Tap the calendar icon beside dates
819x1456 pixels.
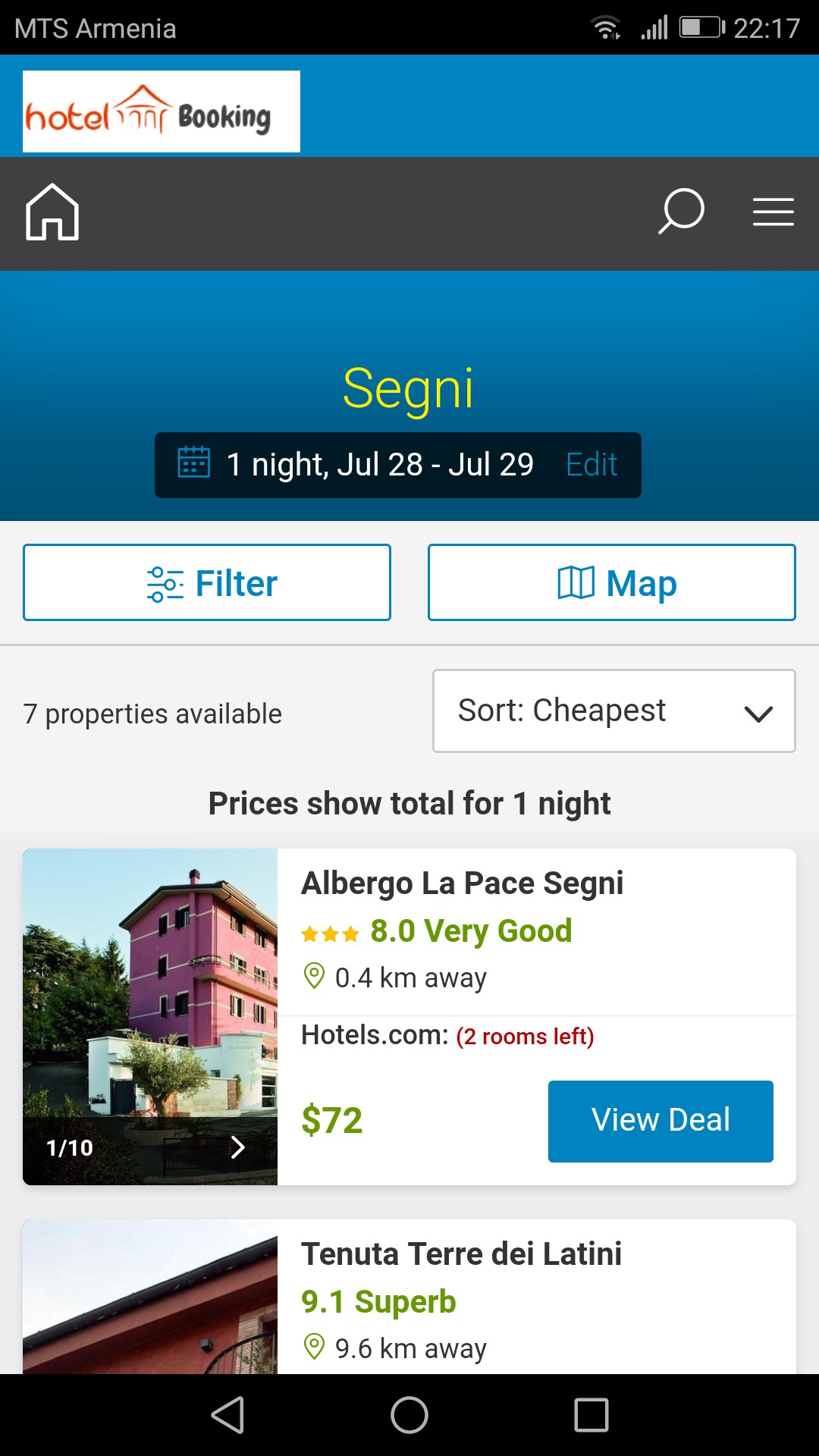click(x=194, y=463)
